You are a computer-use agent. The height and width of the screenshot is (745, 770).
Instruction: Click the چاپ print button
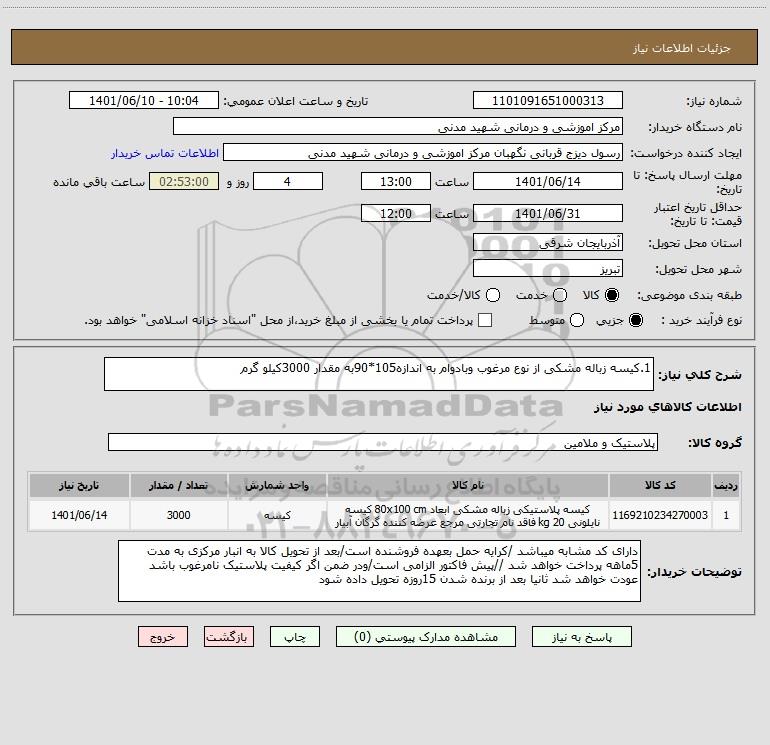(x=295, y=637)
